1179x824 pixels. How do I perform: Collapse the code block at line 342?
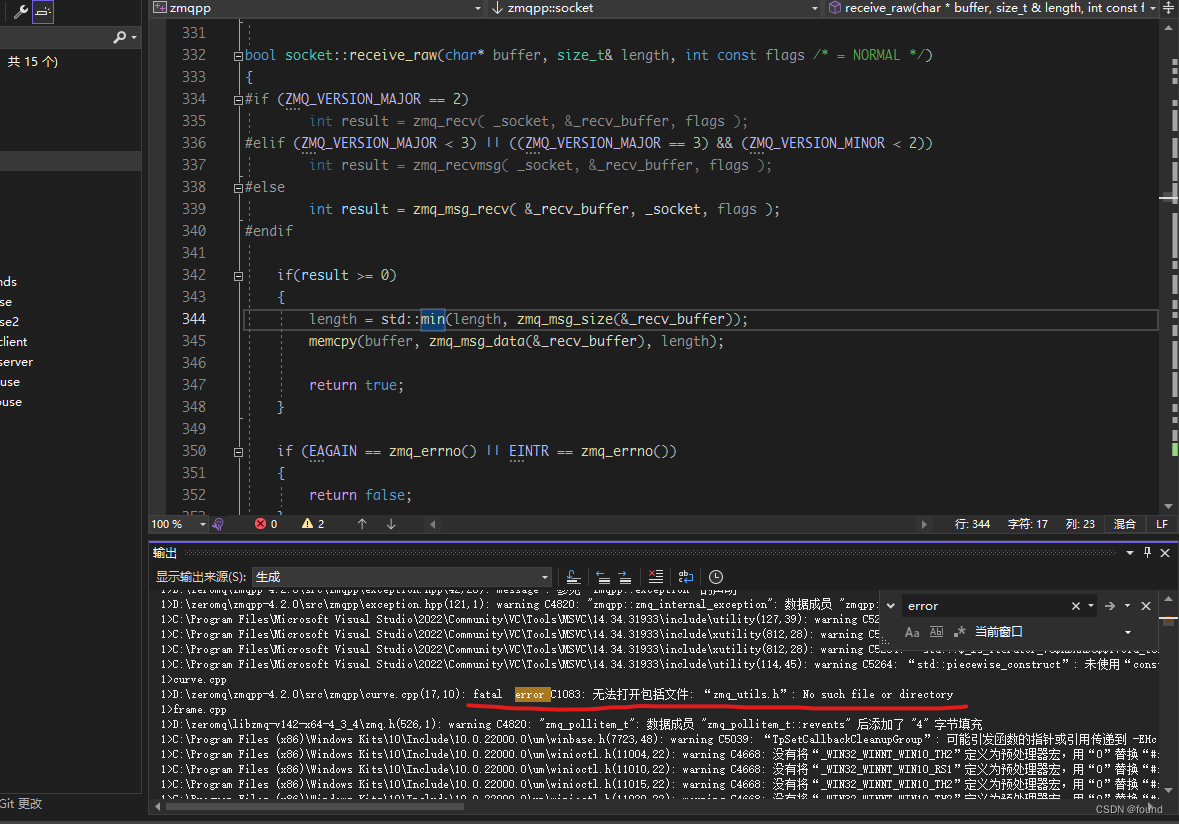point(238,275)
